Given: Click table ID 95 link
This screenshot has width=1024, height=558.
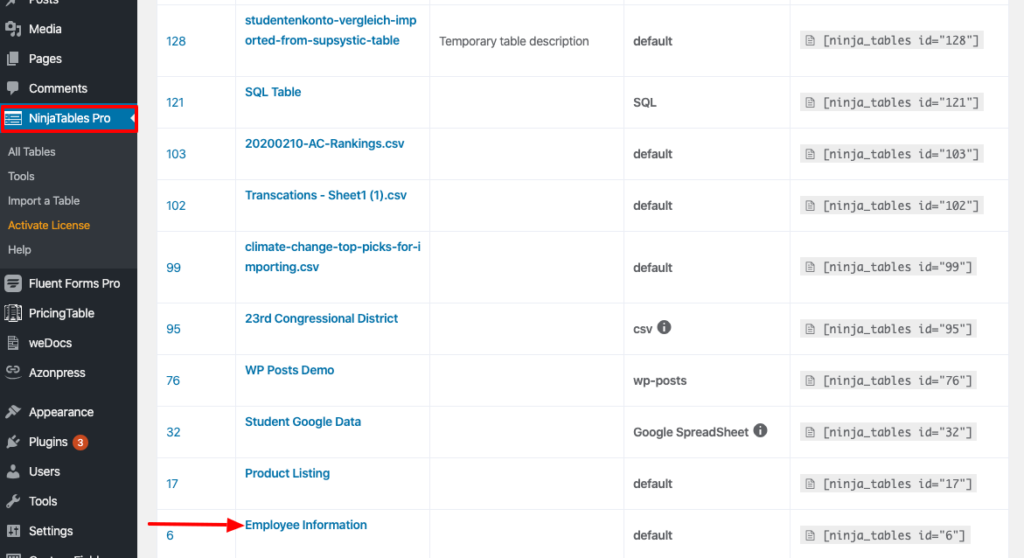Looking at the screenshot, I should (x=174, y=329).
